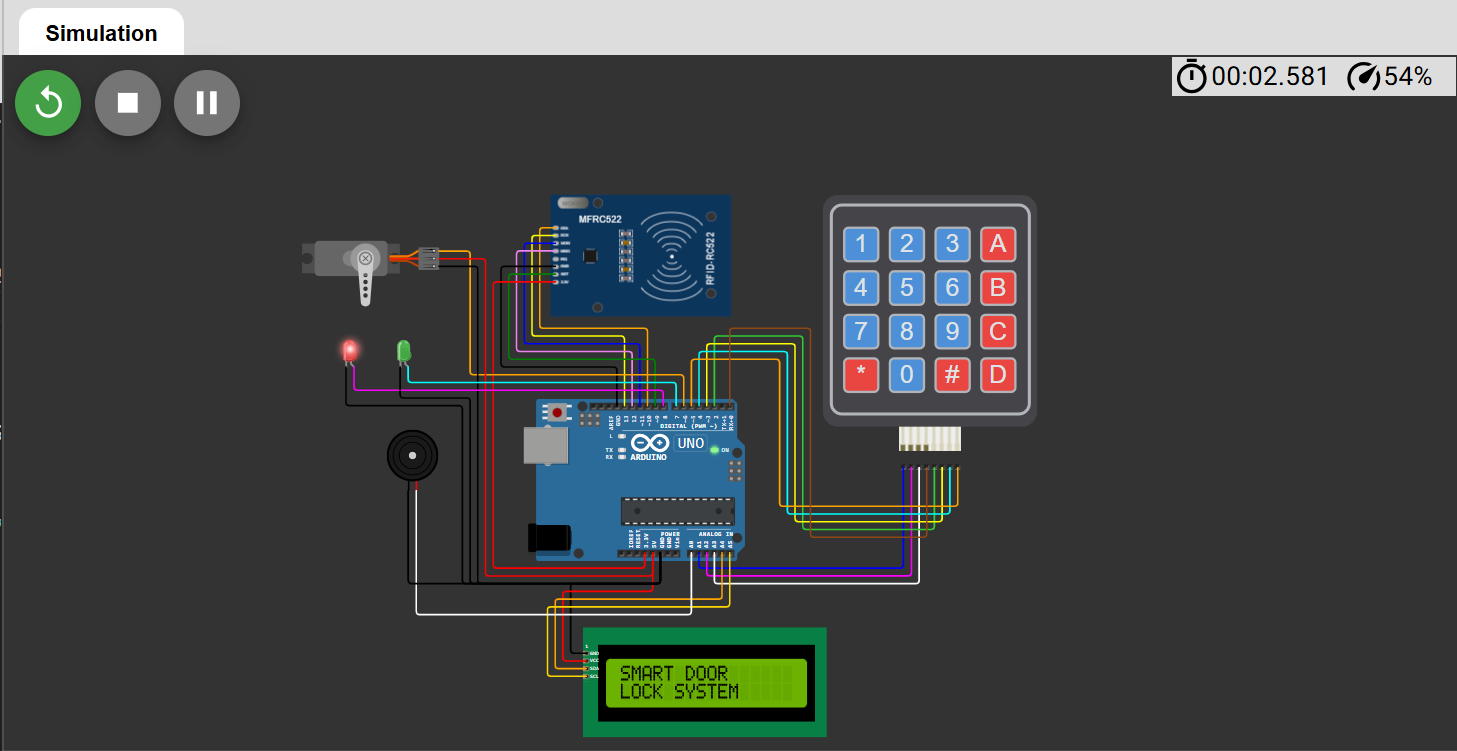Tap red keypad key D

pos(998,375)
